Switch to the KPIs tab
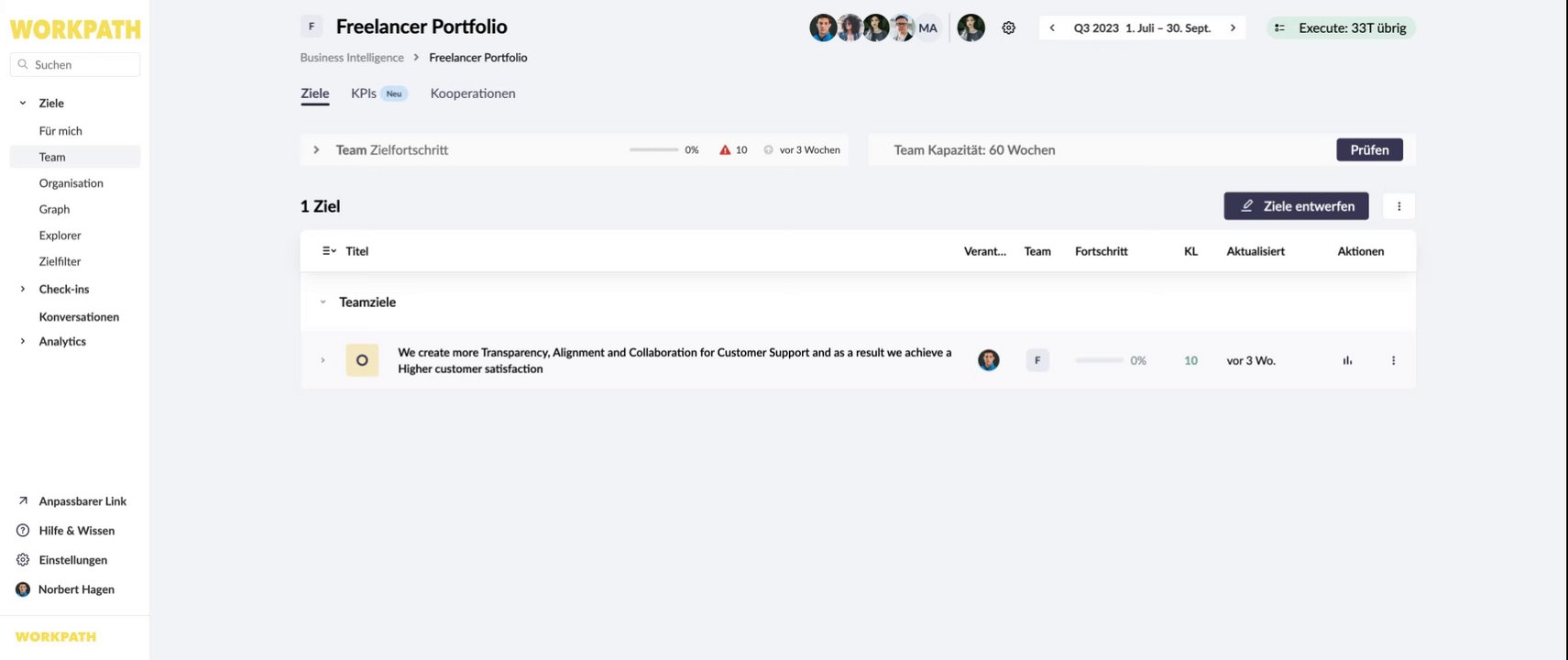 tap(364, 93)
